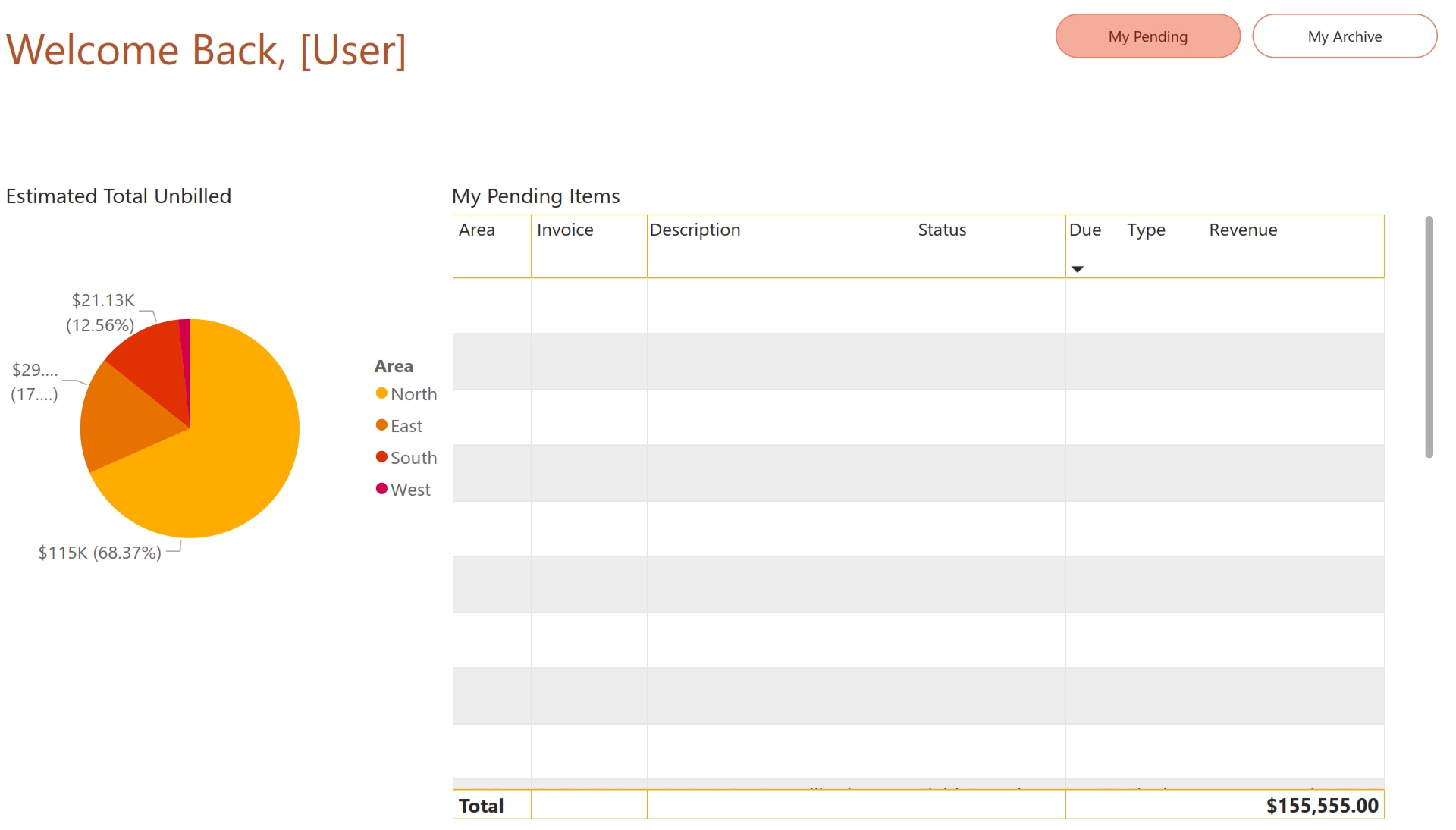Sort the table by the Revenue column
The width and height of the screenshot is (1456, 830).
tap(1243, 230)
